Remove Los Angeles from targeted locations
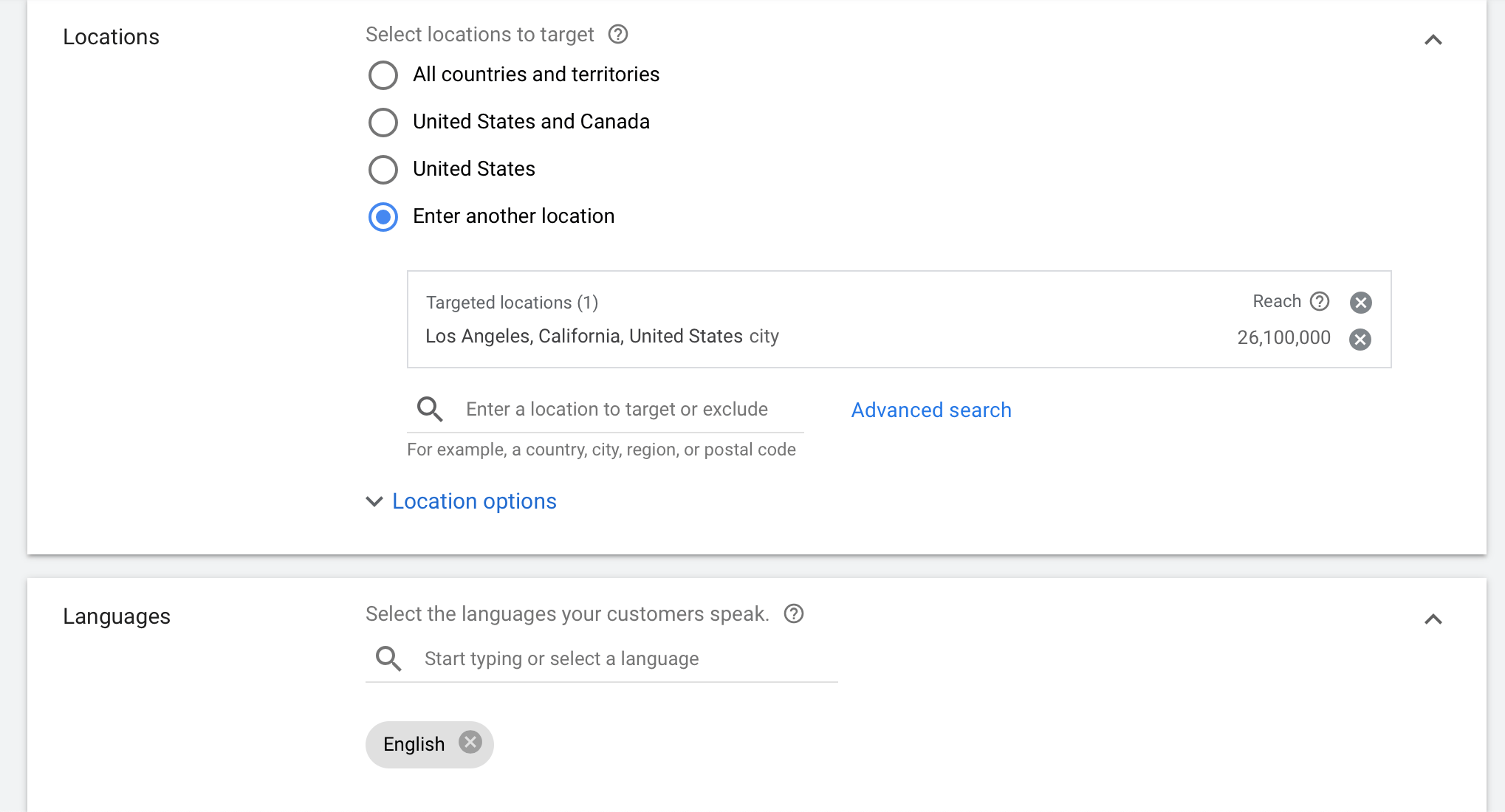Screen dimensions: 1505x812 tap(1360, 340)
